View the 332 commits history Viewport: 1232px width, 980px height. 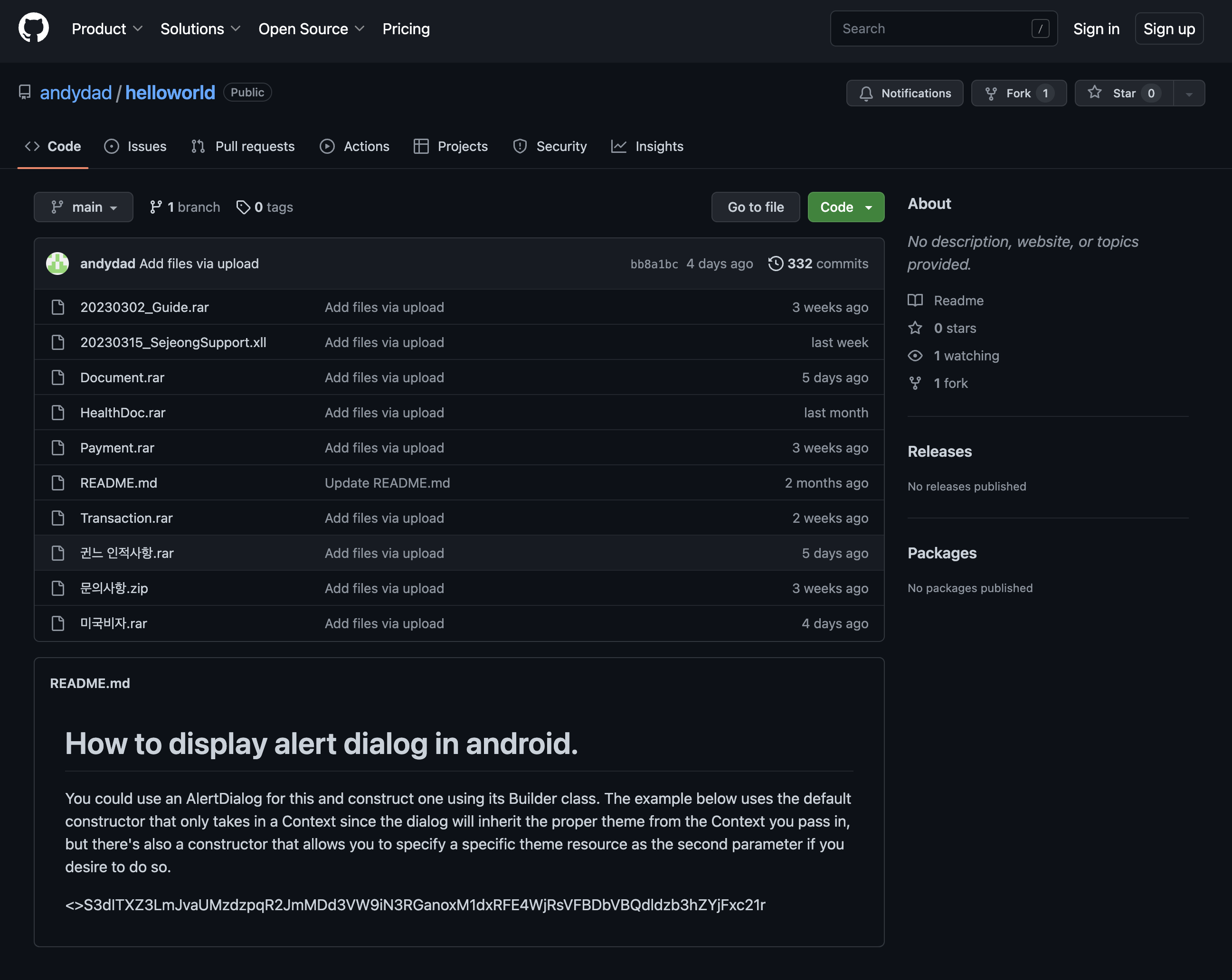click(818, 264)
